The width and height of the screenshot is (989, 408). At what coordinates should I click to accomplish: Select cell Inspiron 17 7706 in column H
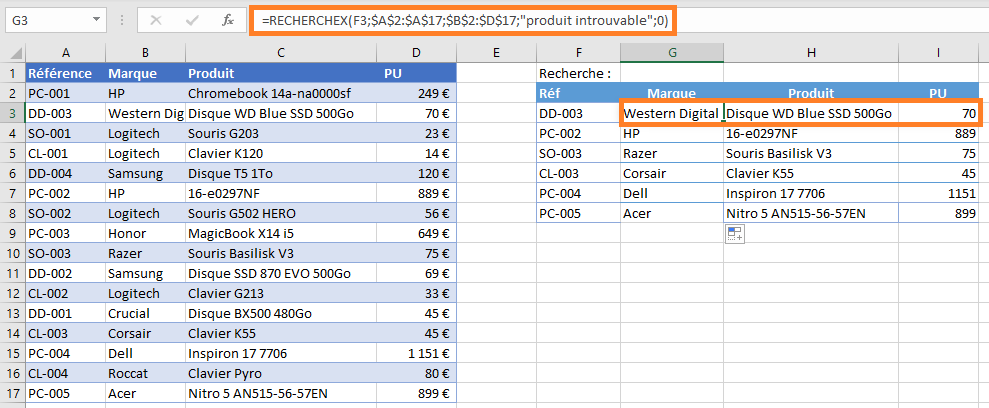click(811, 194)
